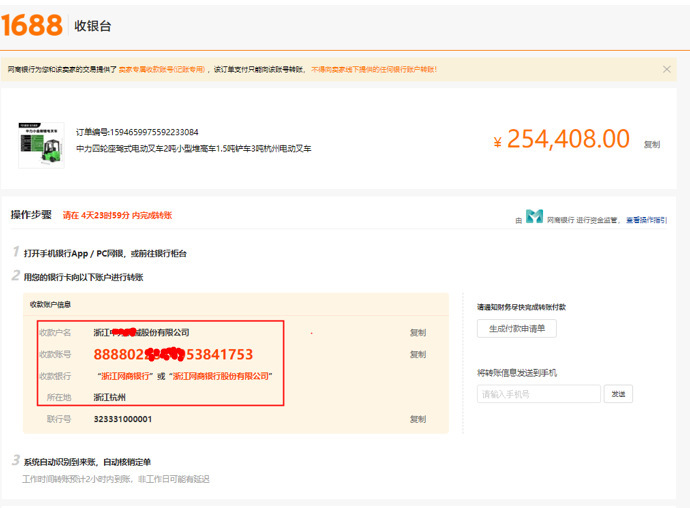Dismiss the yellow notice banner

click(667, 69)
